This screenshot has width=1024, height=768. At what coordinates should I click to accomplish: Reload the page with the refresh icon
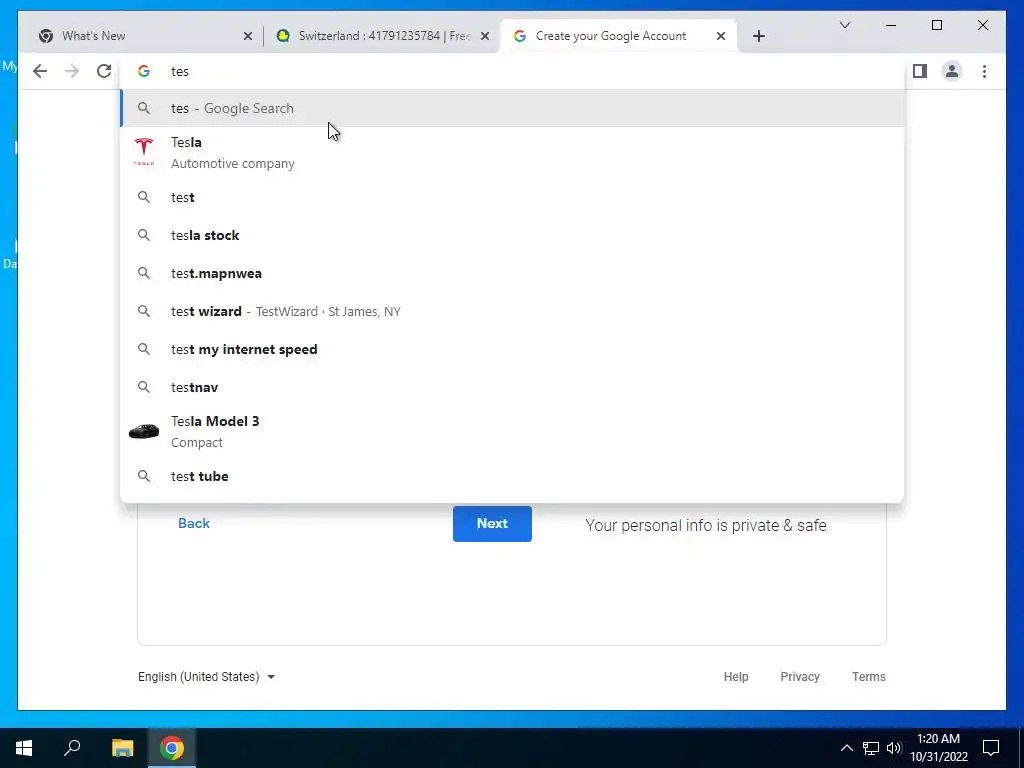click(x=104, y=71)
